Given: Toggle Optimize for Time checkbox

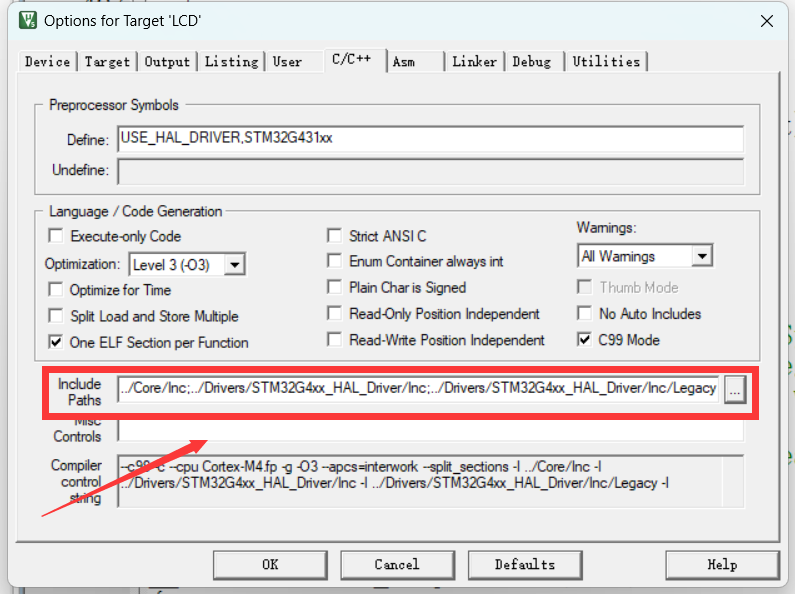Looking at the screenshot, I should click(x=55, y=289).
